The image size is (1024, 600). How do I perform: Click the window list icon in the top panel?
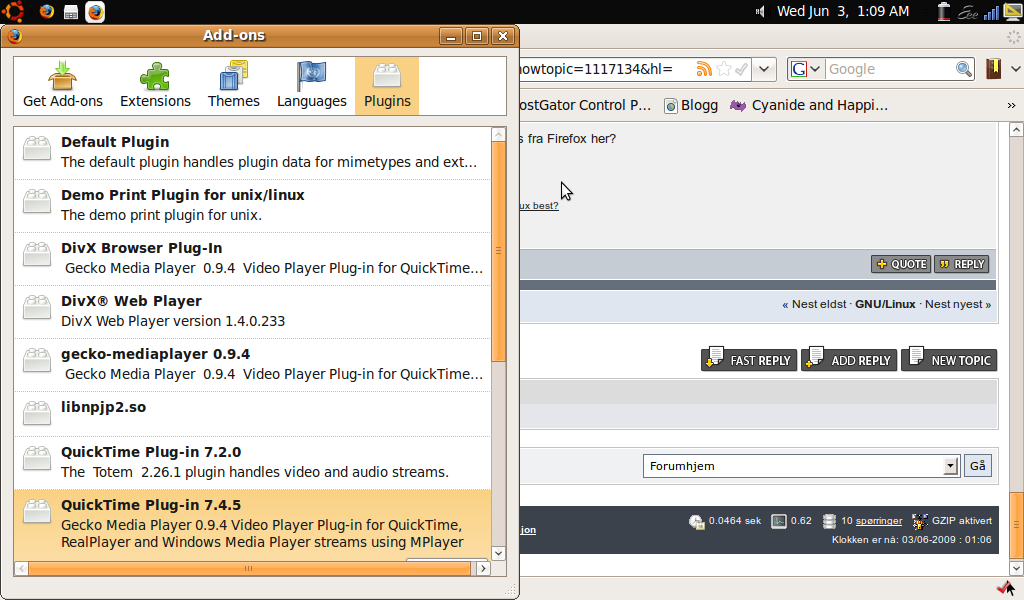click(x=71, y=12)
